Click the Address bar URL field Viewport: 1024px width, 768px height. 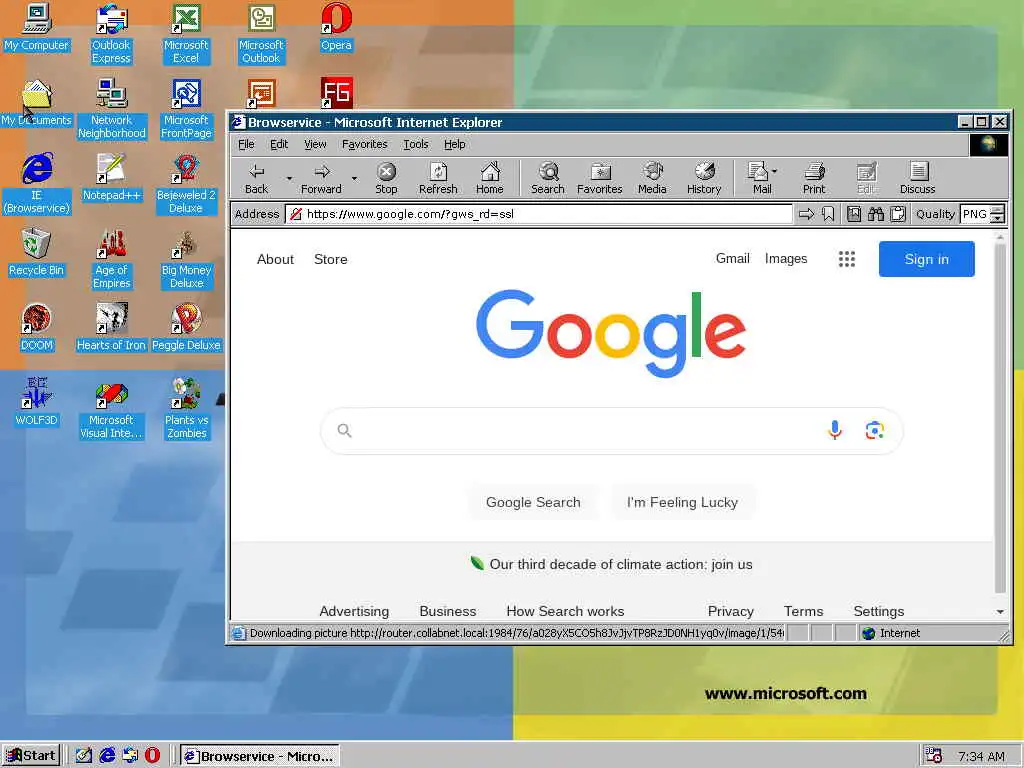coord(539,214)
